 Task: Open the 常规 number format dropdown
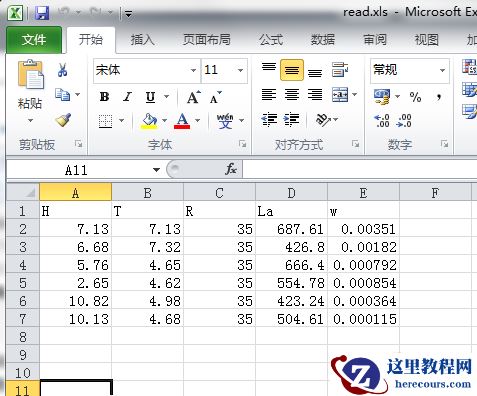(x=442, y=70)
